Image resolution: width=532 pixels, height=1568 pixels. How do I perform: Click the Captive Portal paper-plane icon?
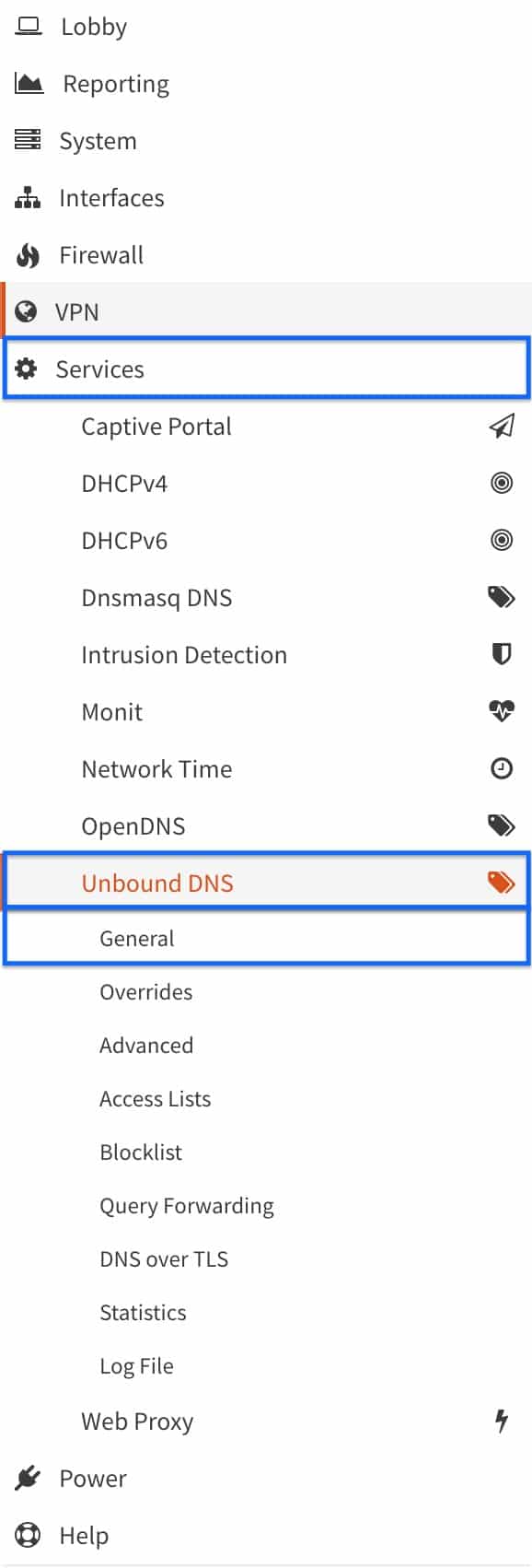502,426
